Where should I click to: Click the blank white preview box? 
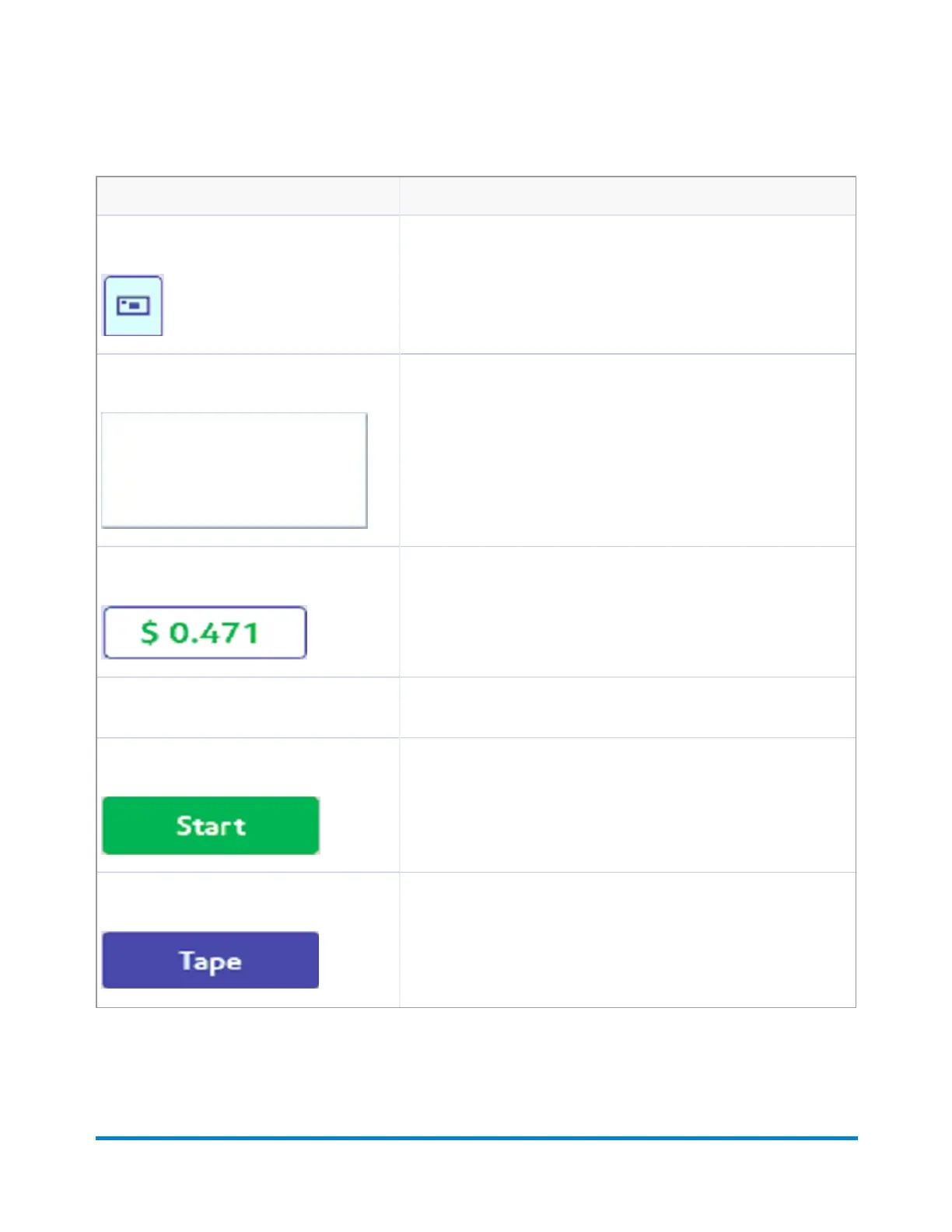[x=234, y=471]
